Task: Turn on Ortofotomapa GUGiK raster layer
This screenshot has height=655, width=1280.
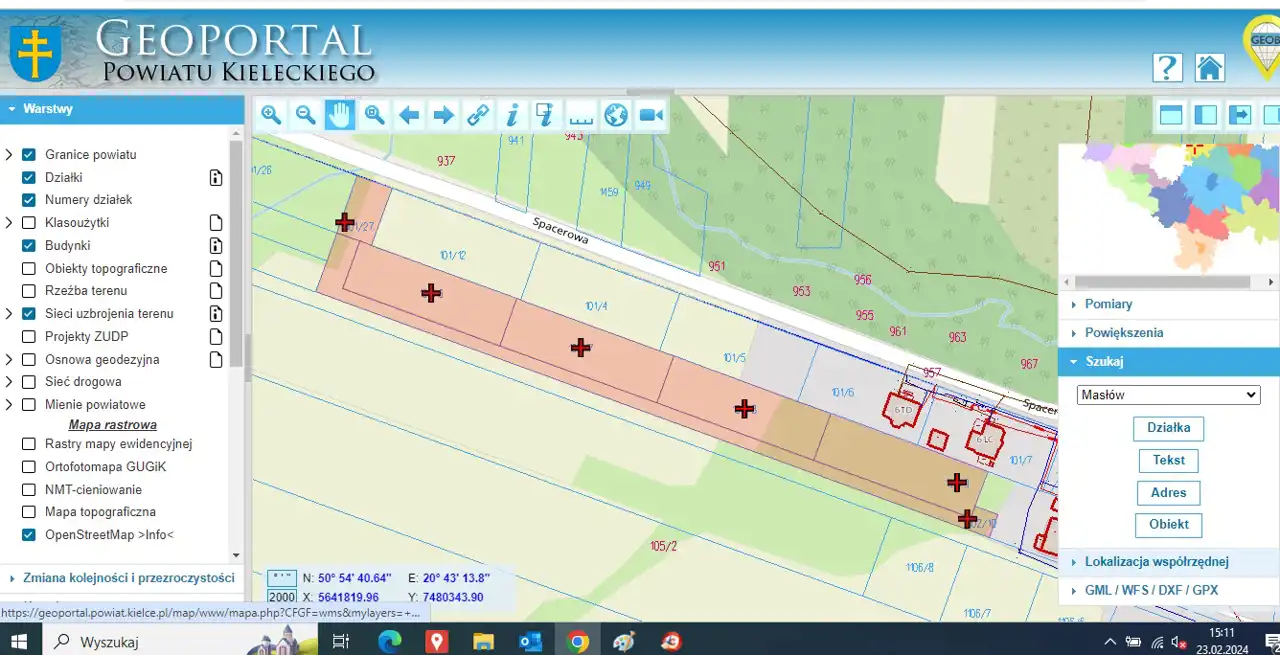Action: click(x=29, y=467)
